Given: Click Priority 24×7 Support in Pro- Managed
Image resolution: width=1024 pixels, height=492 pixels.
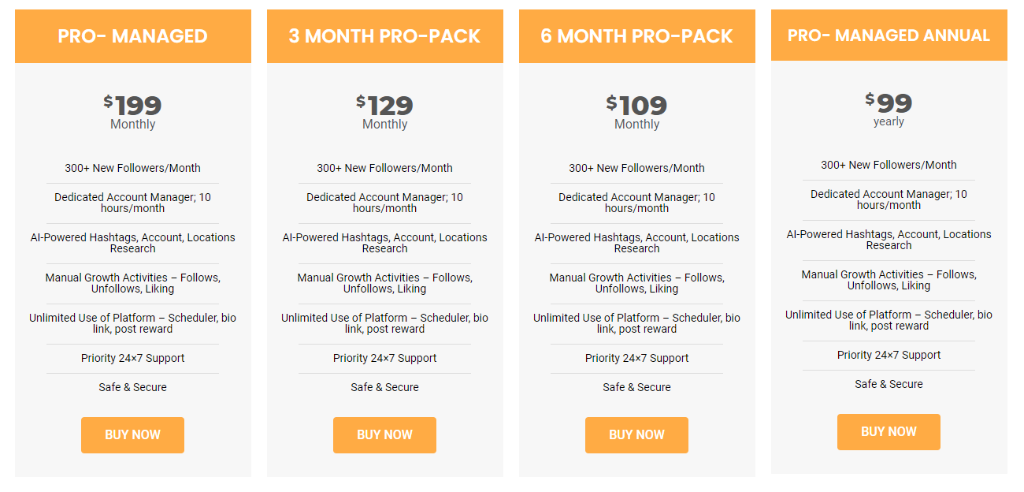Looking at the screenshot, I should (x=133, y=358).
